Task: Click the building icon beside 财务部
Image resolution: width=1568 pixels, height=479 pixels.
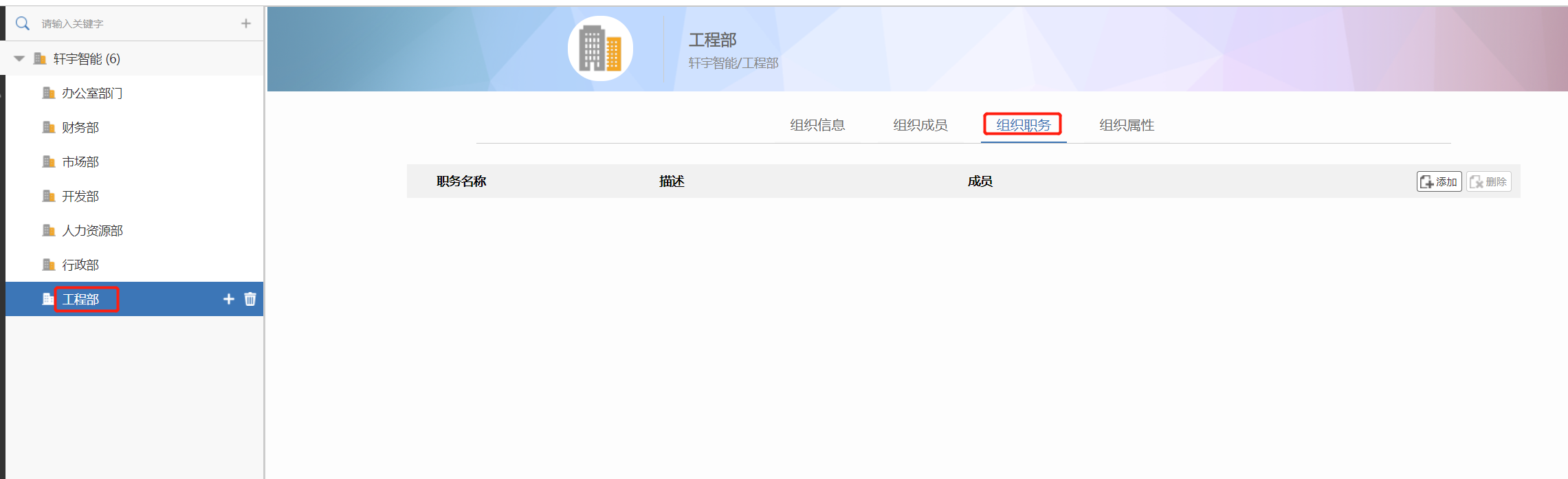Action: click(x=49, y=127)
